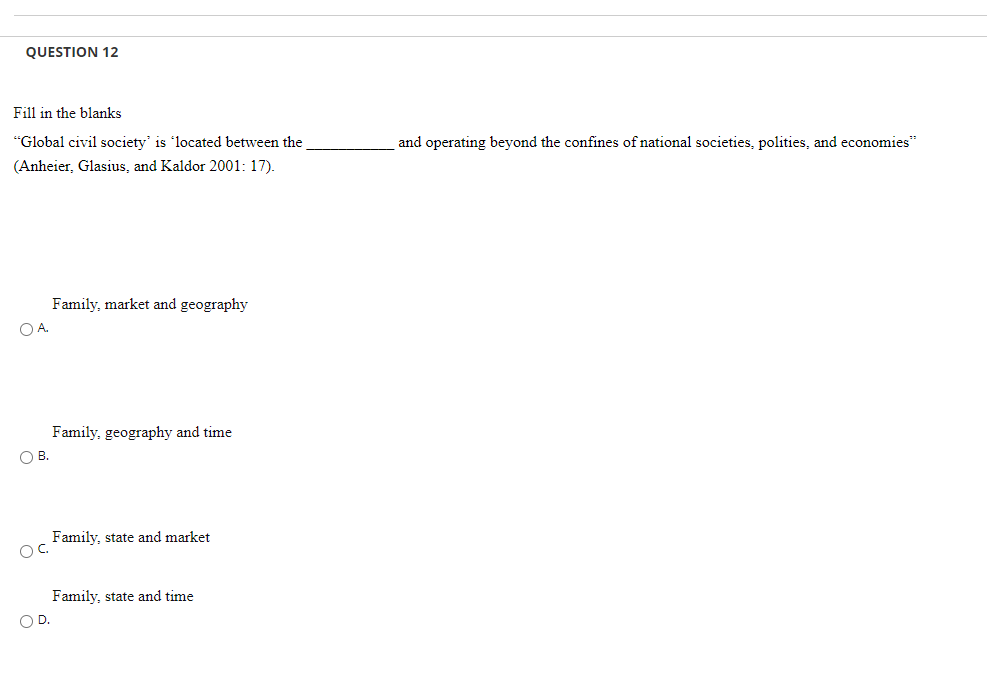987x677 pixels.
Task: Choose answer 'Family, geography and time'
Action: point(142,432)
